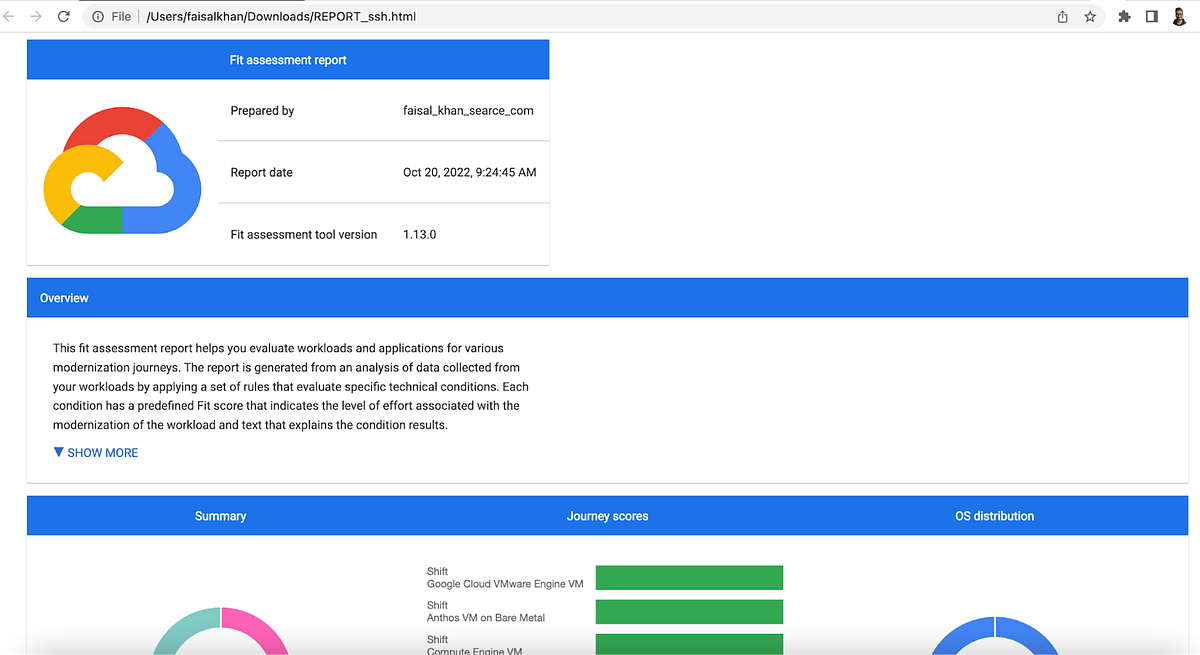Collapse the Overview disclosure triangle
This screenshot has width=1200, height=655.
click(58, 452)
